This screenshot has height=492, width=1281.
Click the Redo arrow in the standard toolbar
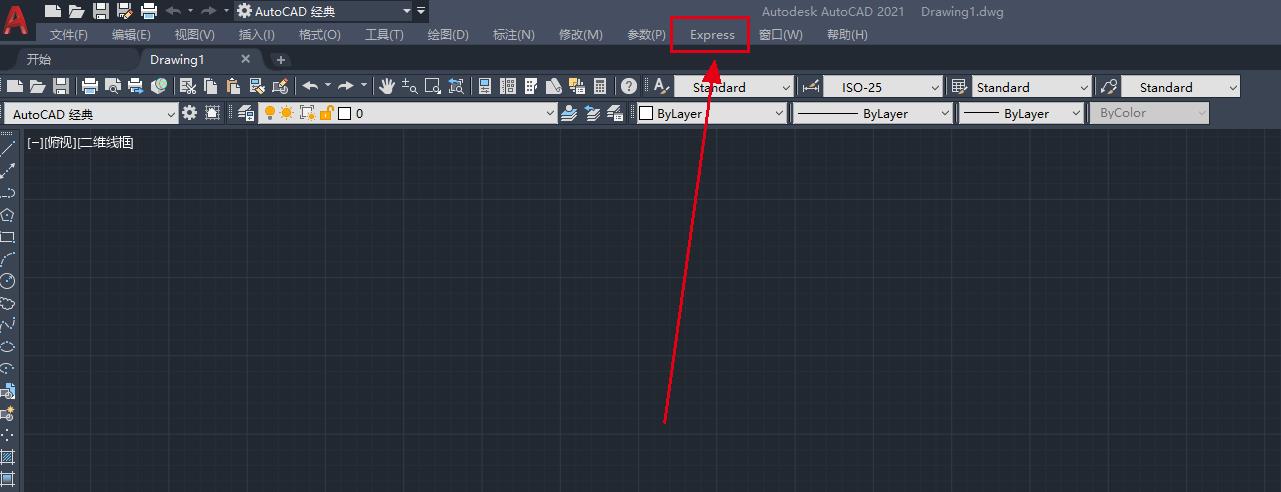346,86
